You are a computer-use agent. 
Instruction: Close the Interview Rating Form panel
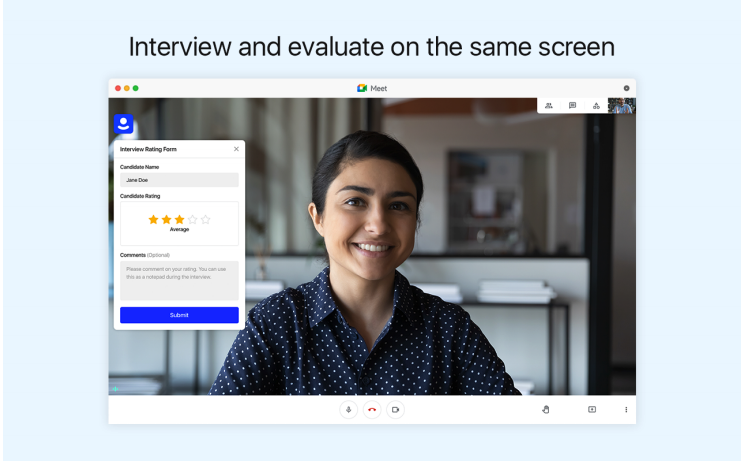[236, 149]
